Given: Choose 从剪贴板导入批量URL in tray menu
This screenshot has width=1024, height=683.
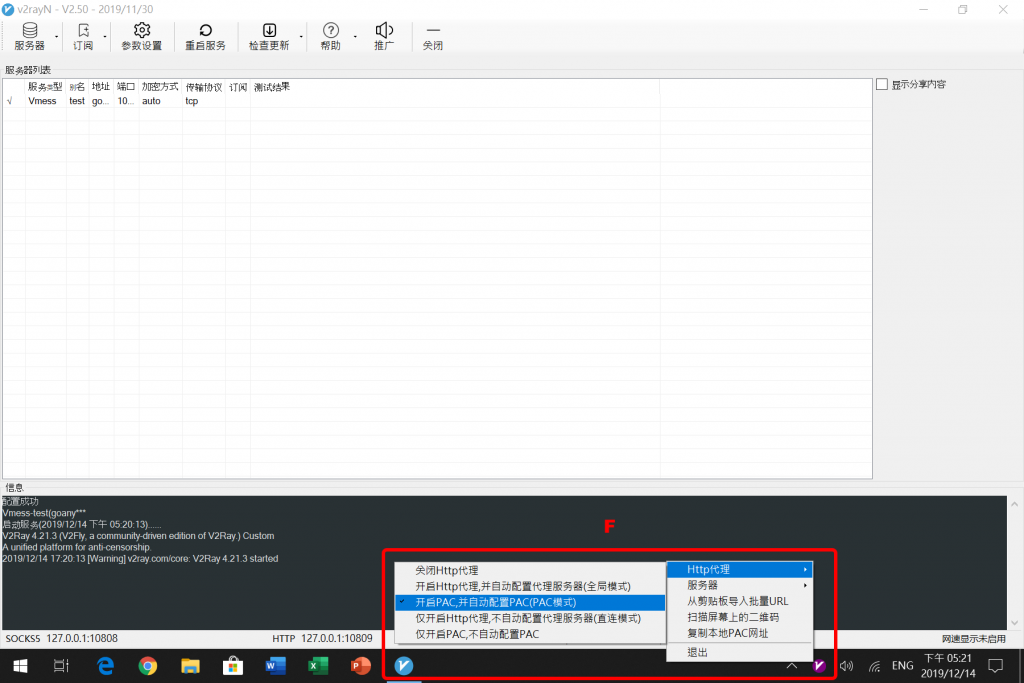Looking at the screenshot, I should point(740,601).
